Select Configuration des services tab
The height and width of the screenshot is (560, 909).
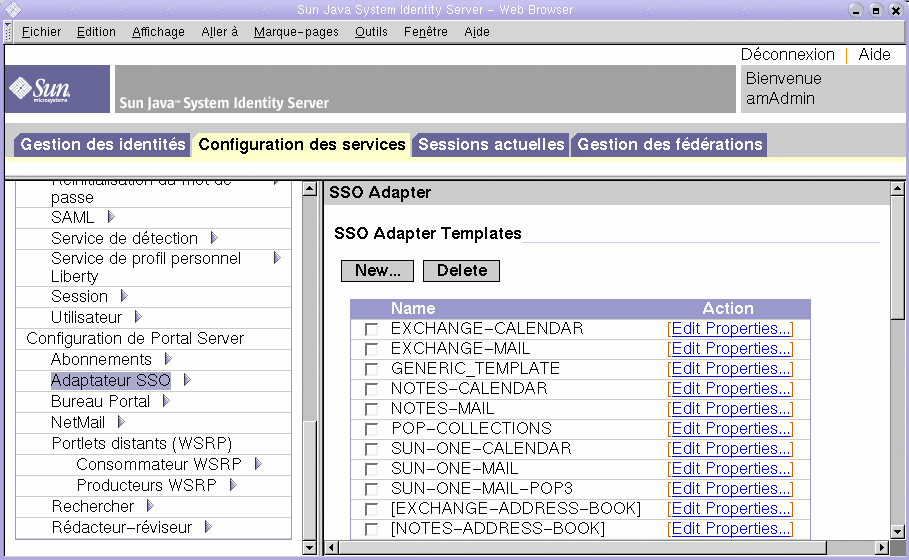pos(301,144)
